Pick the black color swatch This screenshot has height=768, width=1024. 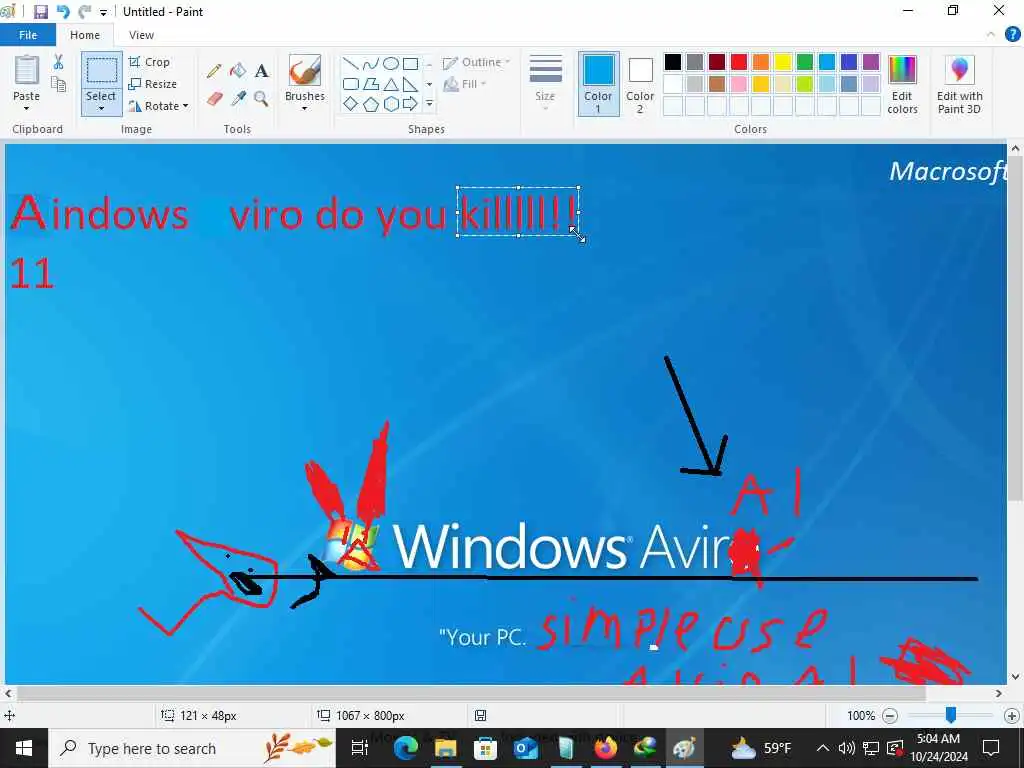click(x=673, y=62)
